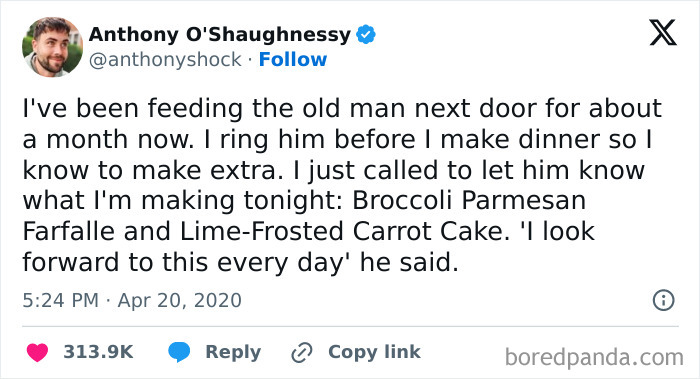Image resolution: width=700 pixels, height=379 pixels.
Task: Click the blue reply speech bubble icon
Action: pyautogui.click(x=179, y=352)
